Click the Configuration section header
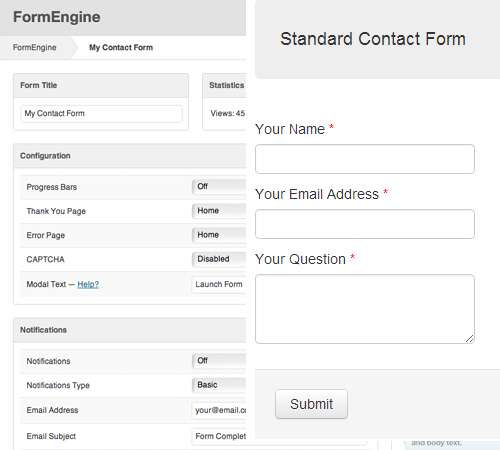The image size is (500, 450). [x=130, y=156]
